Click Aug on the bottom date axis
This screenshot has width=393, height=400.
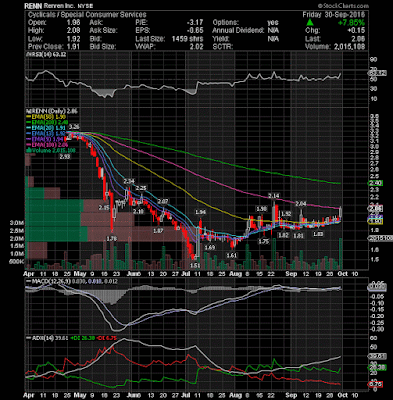pyautogui.click(x=235, y=395)
